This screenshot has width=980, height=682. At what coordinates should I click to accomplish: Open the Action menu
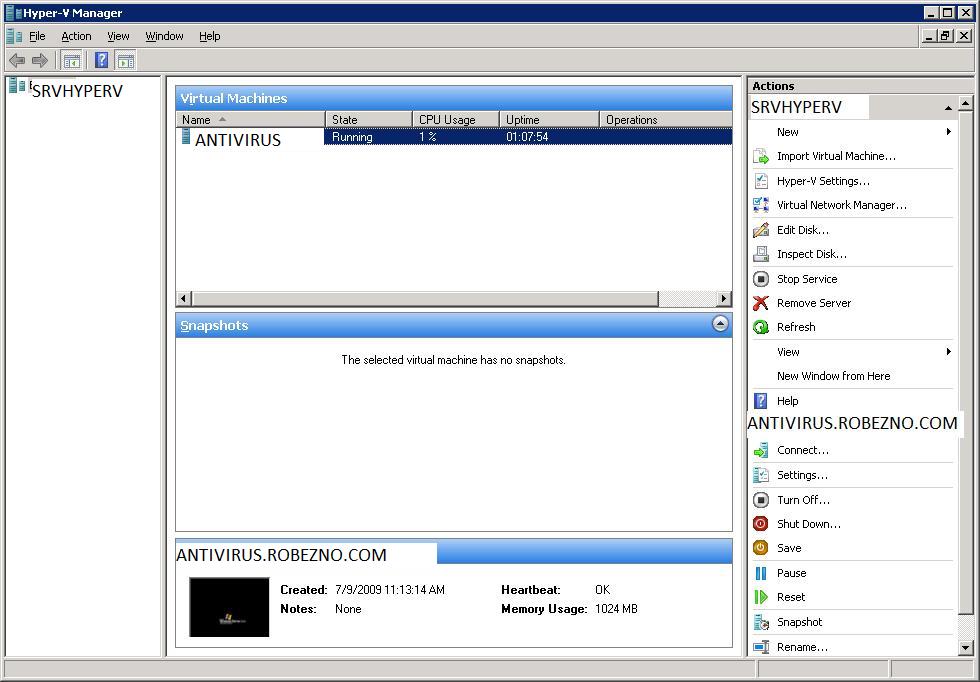(76, 36)
